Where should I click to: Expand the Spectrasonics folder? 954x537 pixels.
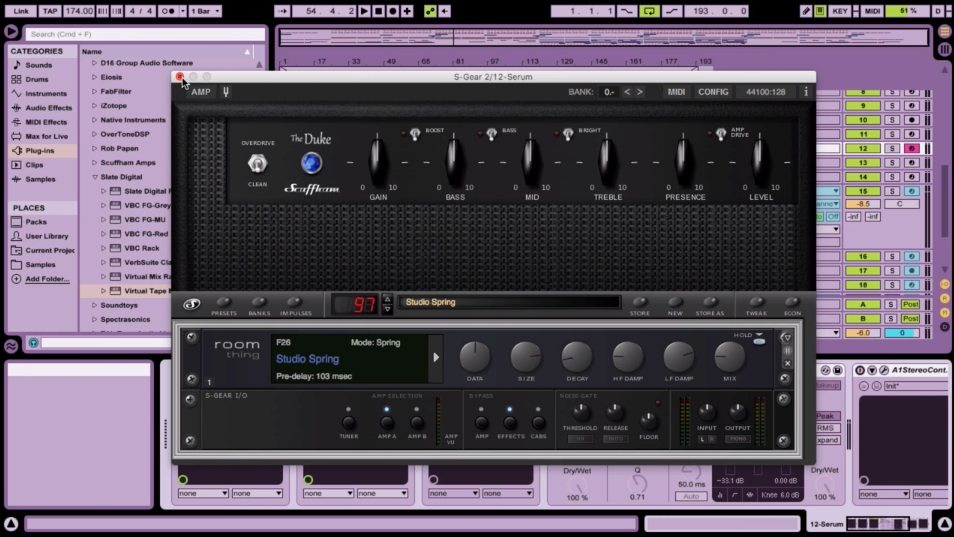pos(94,319)
